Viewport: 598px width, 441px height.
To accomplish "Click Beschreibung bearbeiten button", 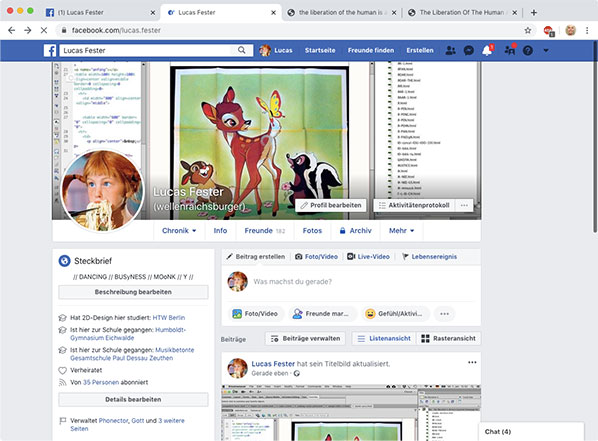I will pos(133,292).
